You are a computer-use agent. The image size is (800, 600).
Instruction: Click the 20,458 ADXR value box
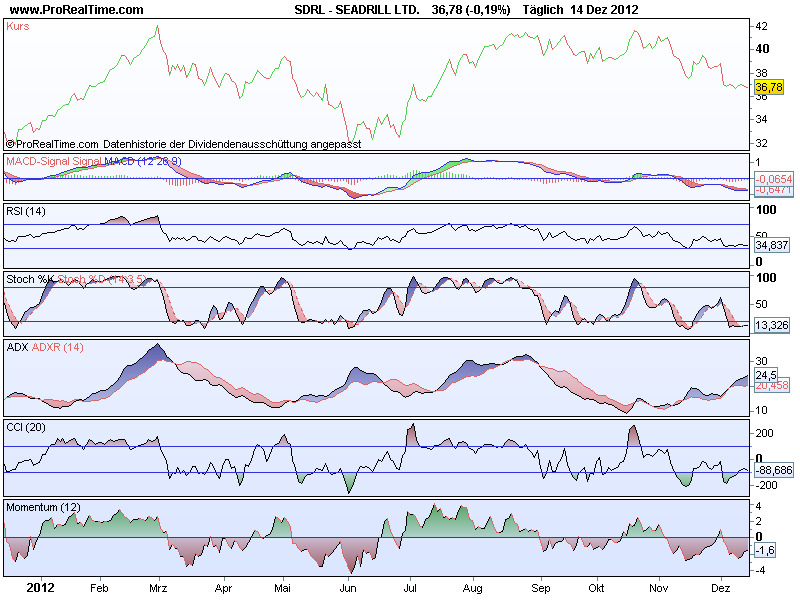tap(772, 386)
